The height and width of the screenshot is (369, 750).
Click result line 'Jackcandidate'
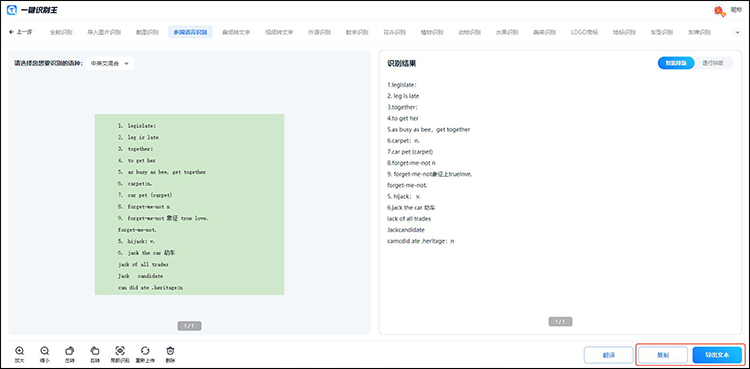pos(406,230)
